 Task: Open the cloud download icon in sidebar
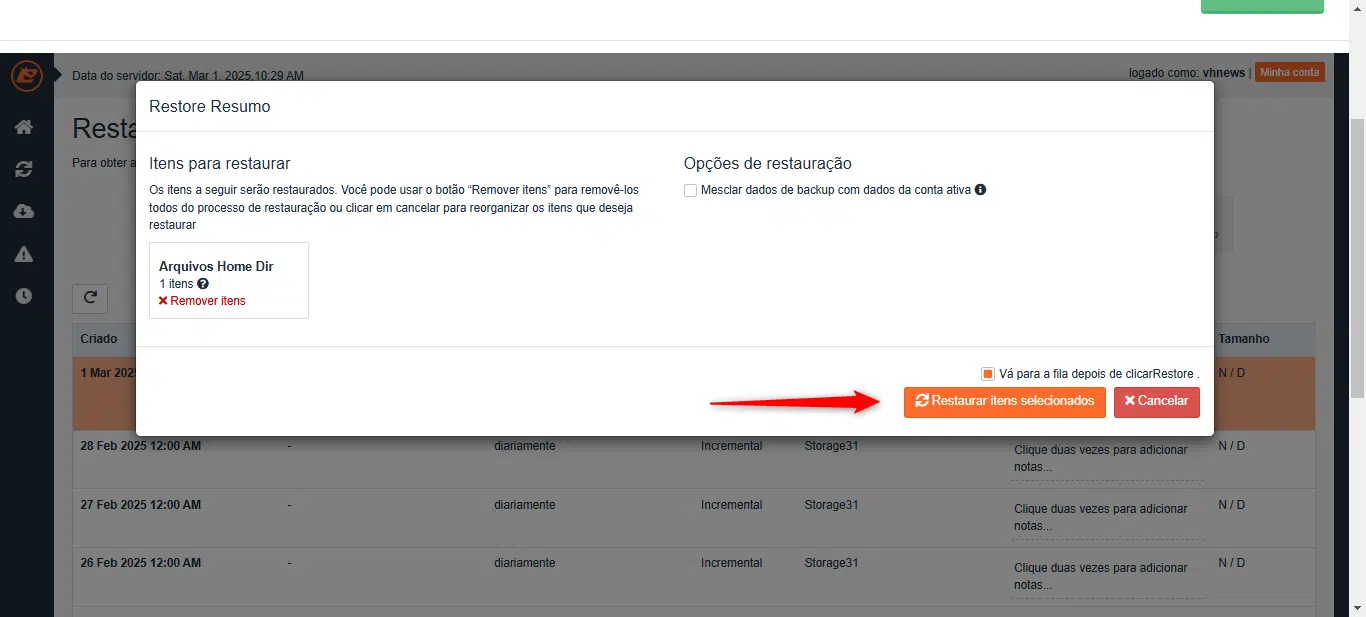click(x=24, y=211)
